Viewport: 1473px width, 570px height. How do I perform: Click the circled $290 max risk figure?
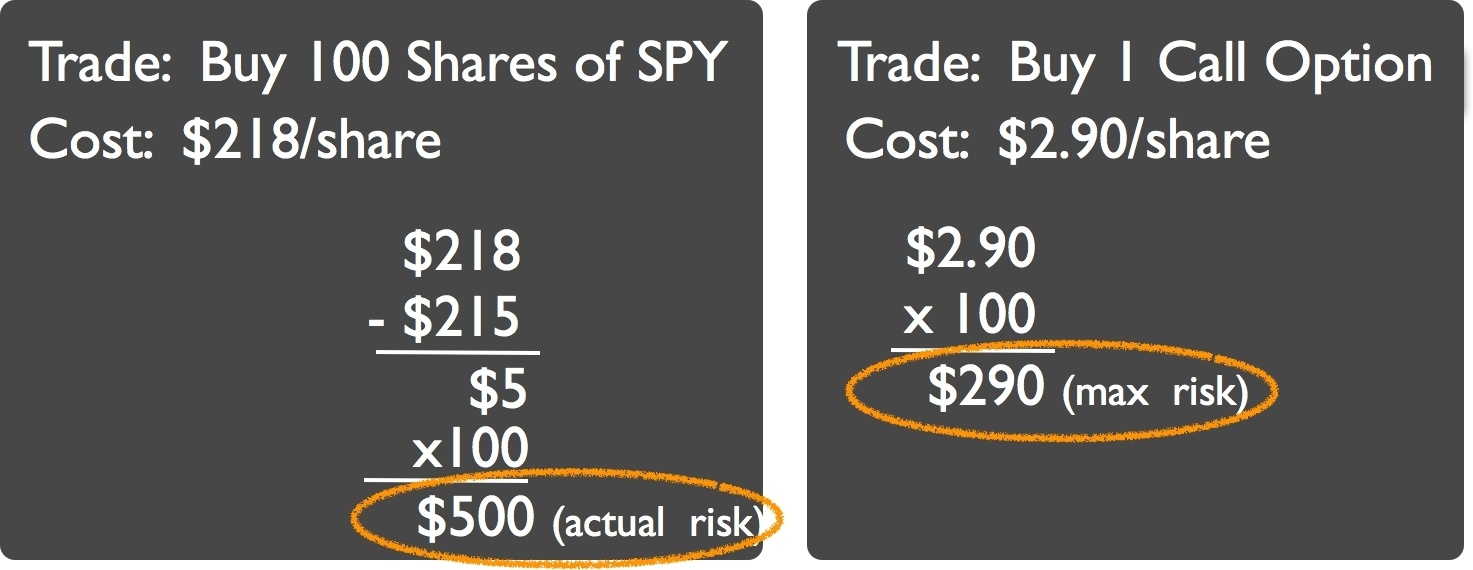[986, 387]
